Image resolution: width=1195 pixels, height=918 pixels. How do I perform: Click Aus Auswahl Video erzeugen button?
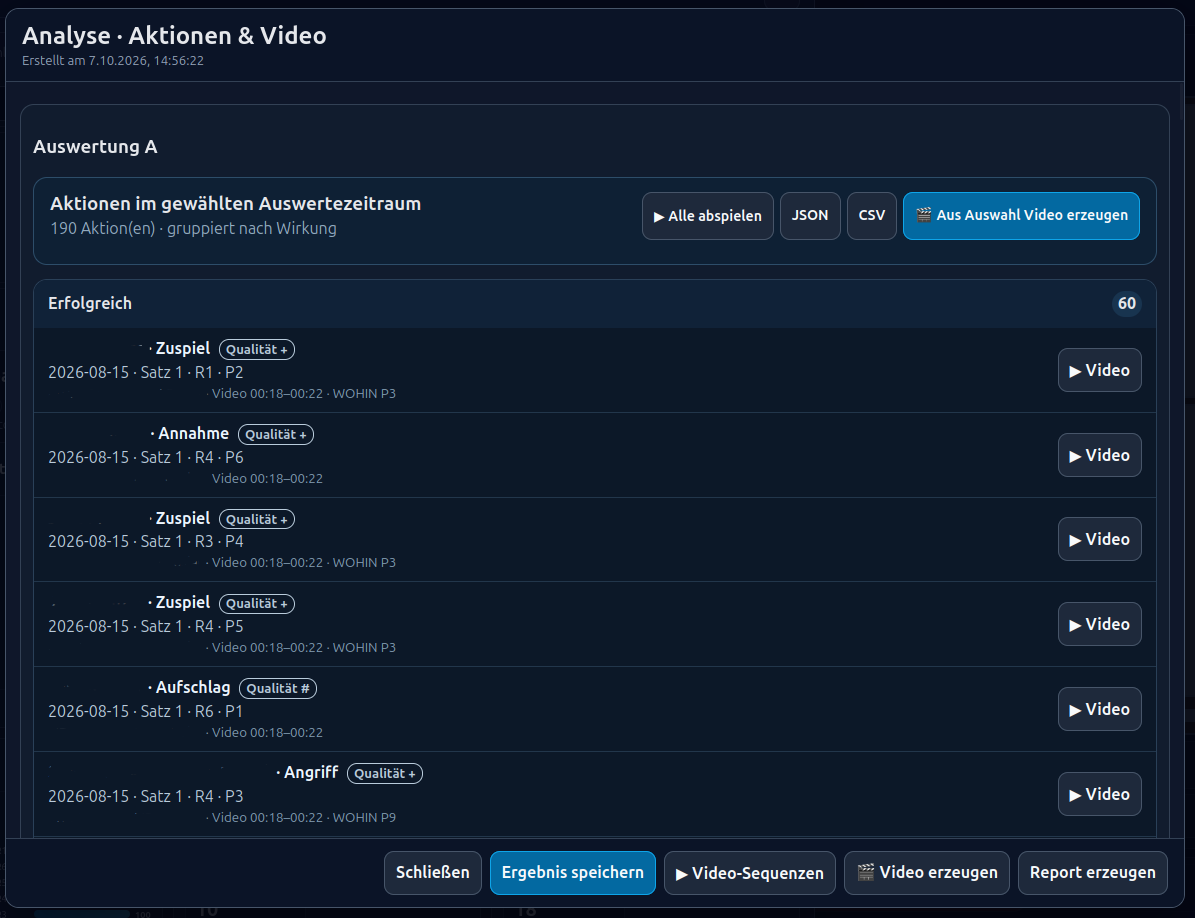click(x=1020, y=216)
